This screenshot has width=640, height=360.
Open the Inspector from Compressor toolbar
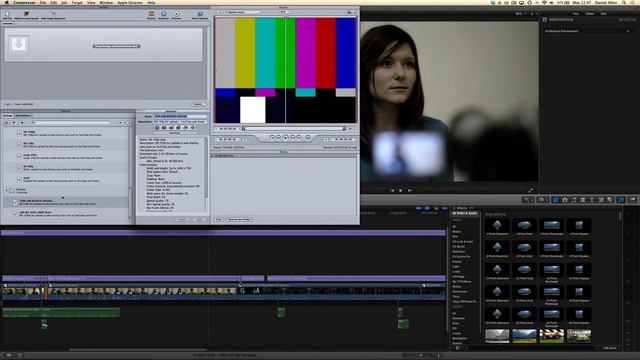click(164, 14)
